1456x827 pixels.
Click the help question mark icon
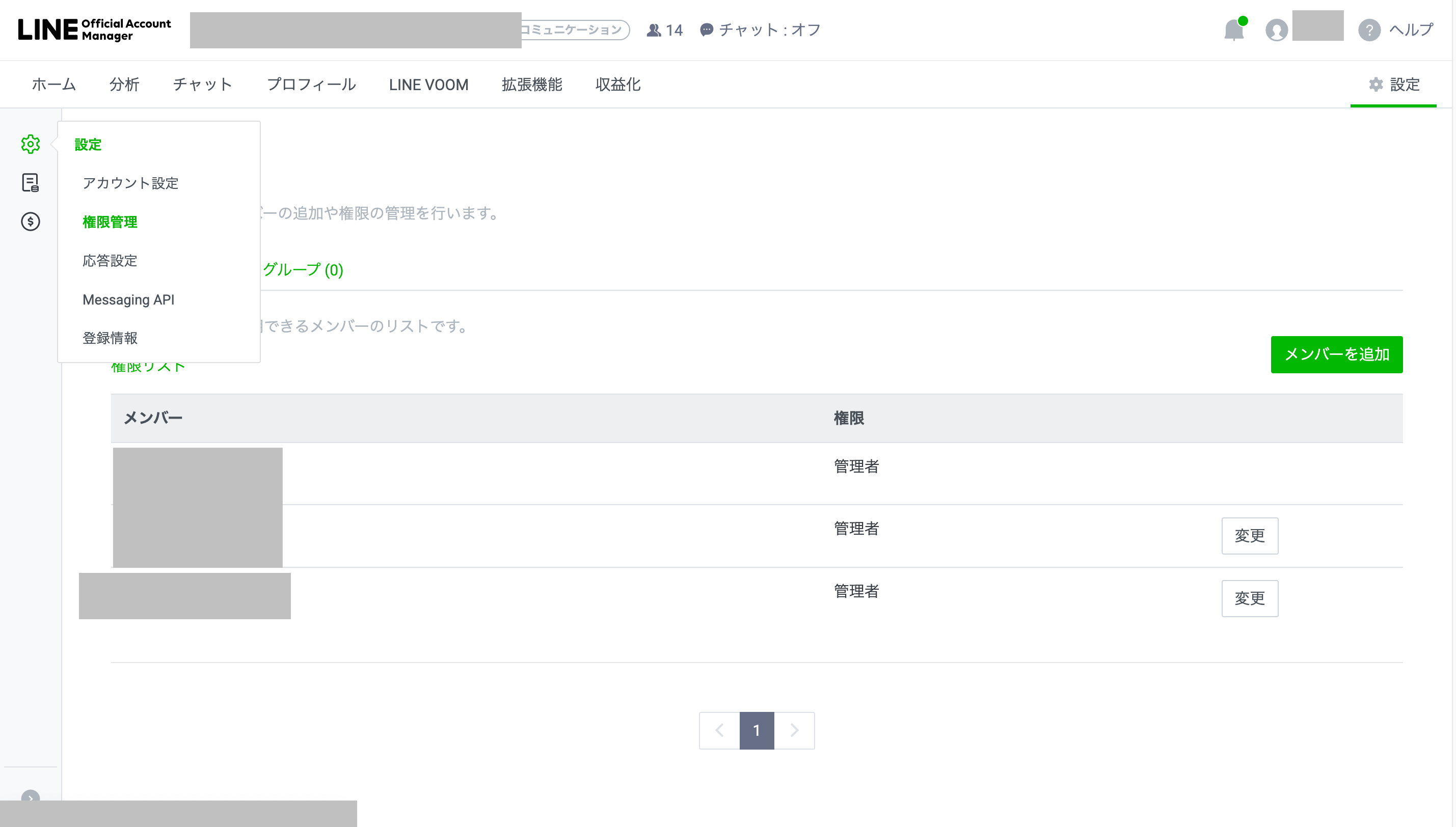1369,30
